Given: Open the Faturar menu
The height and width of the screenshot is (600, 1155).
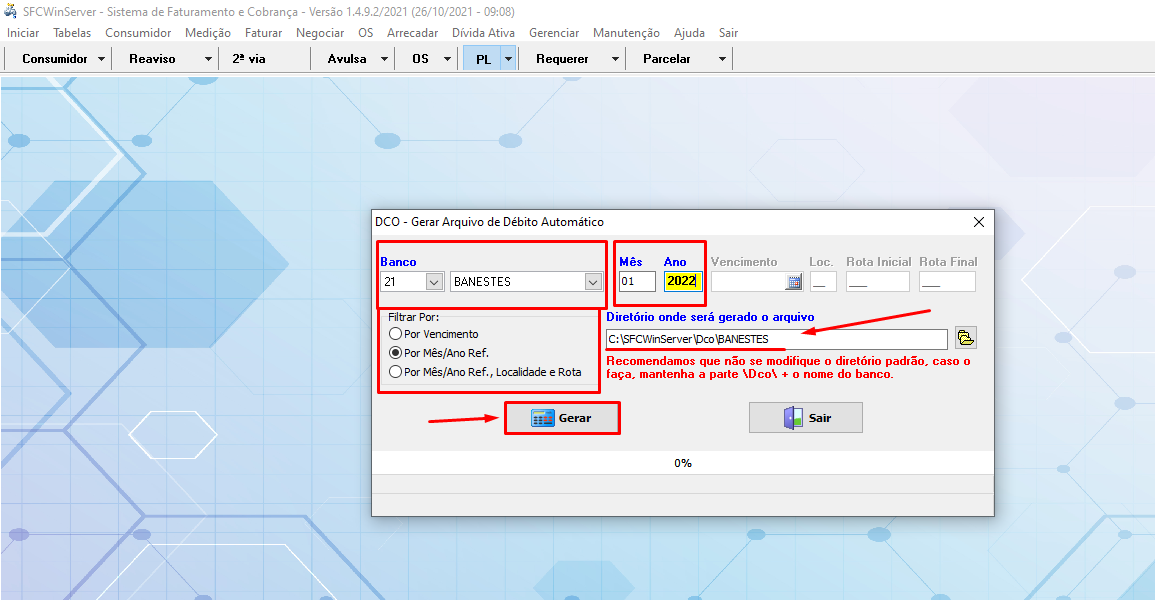Looking at the screenshot, I should 263,33.
